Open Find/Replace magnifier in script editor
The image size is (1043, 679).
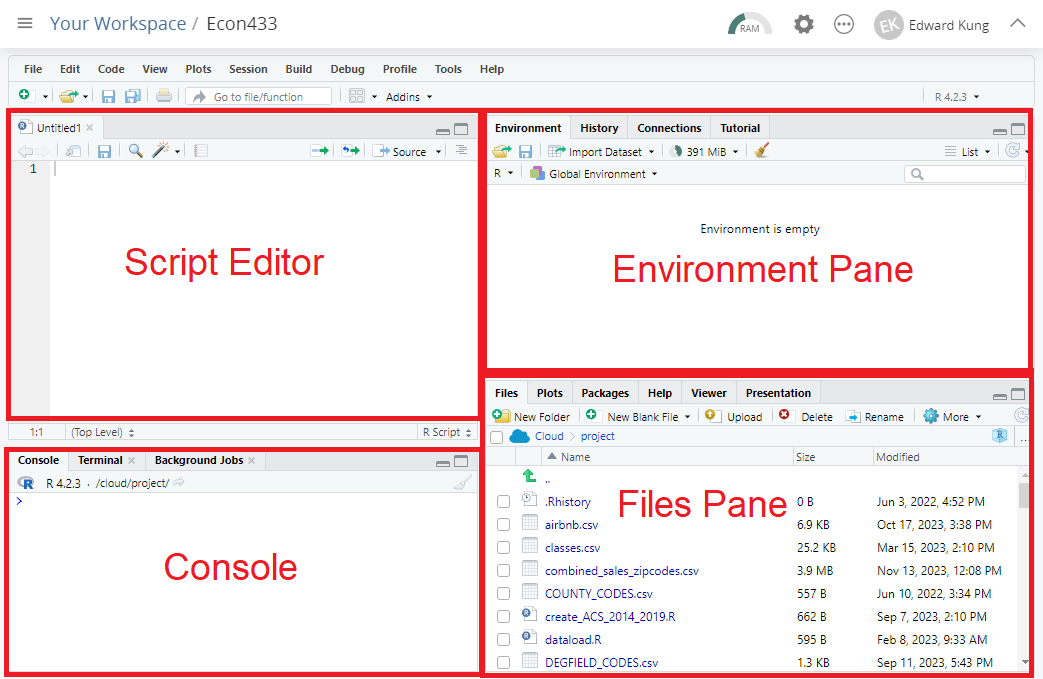point(136,151)
